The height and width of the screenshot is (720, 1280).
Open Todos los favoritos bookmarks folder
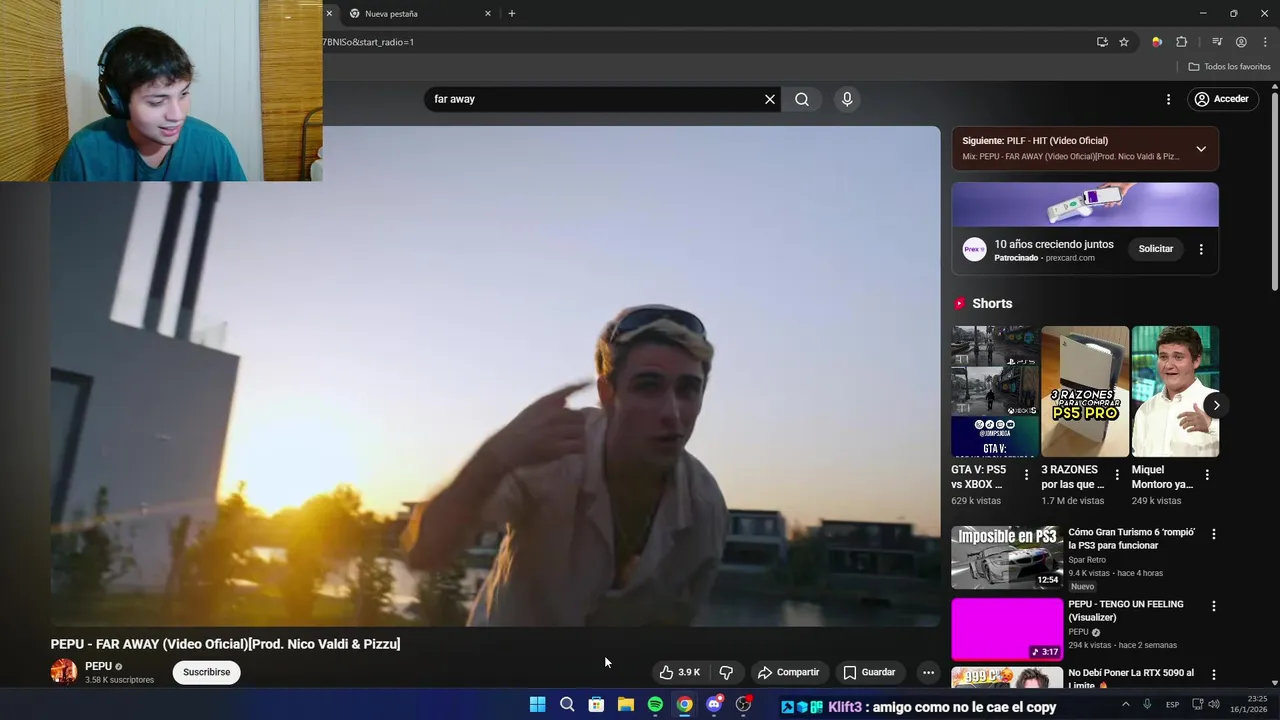tap(1229, 67)
